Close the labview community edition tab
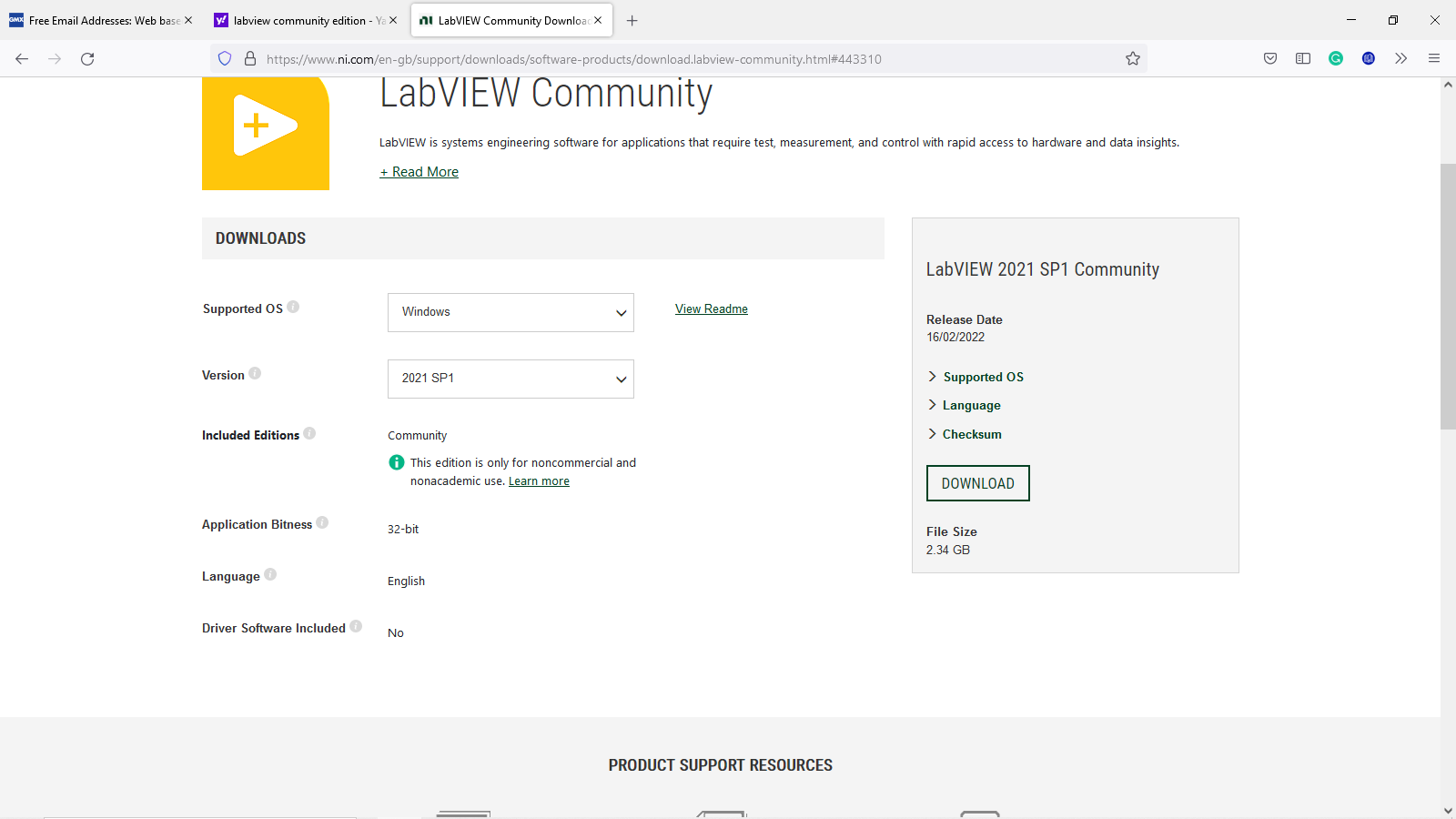Viewport: 1456px width, 819px height. tap(393, 20)
